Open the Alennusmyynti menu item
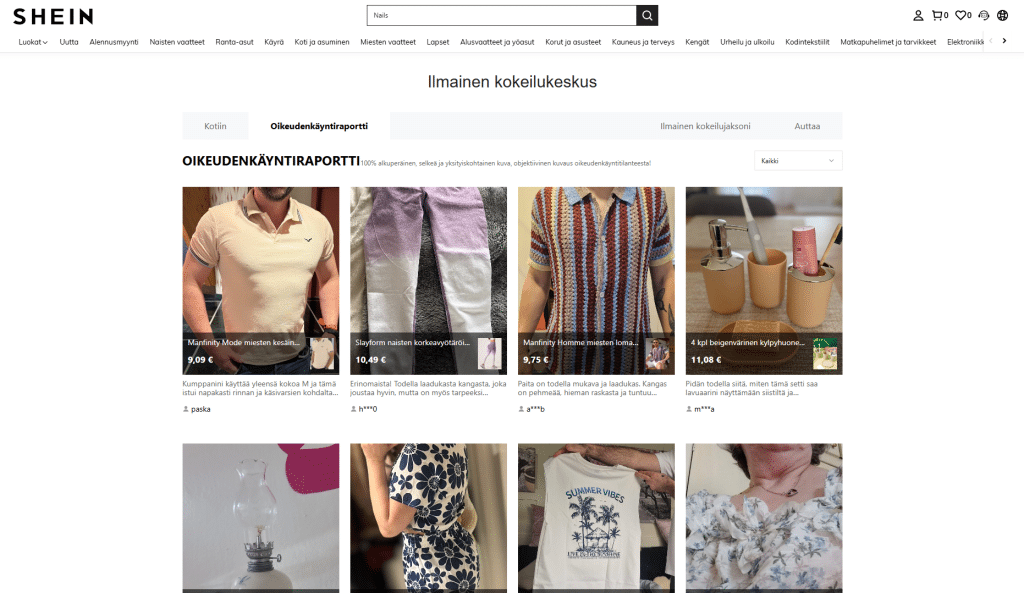 (x=114, y=42)
